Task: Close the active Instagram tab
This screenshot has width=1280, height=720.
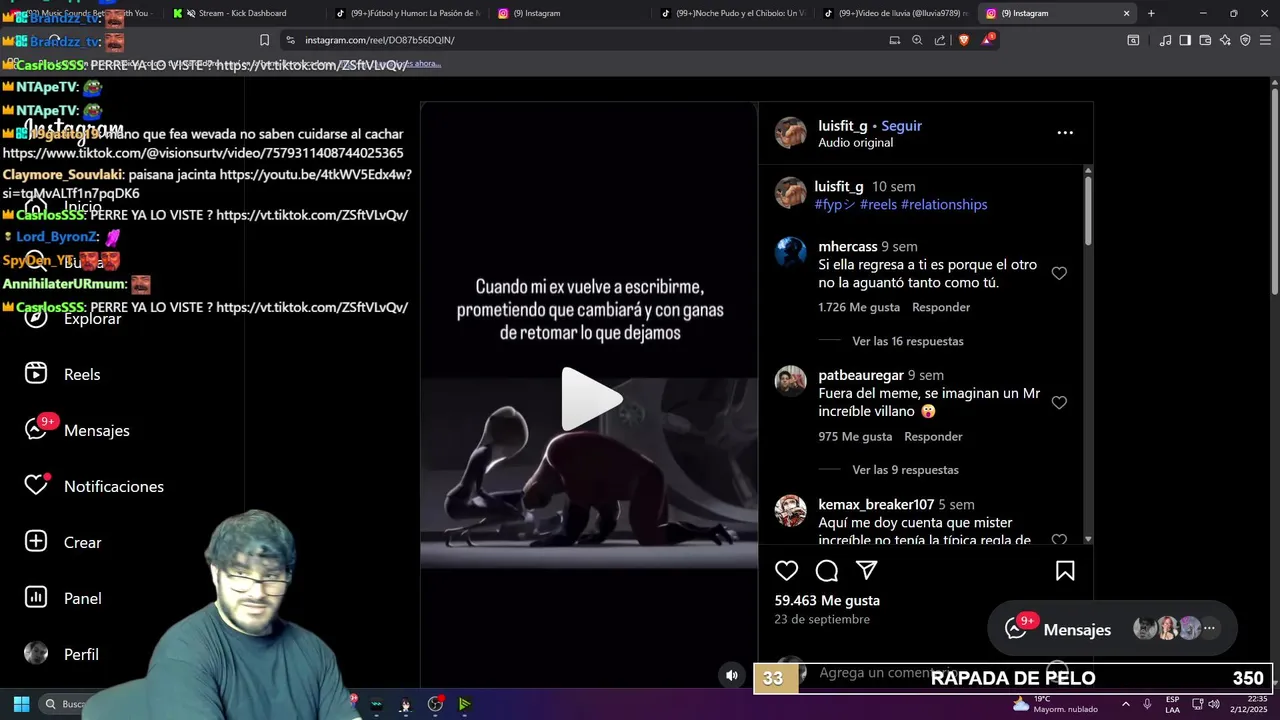Action: tap(1127, 13)
